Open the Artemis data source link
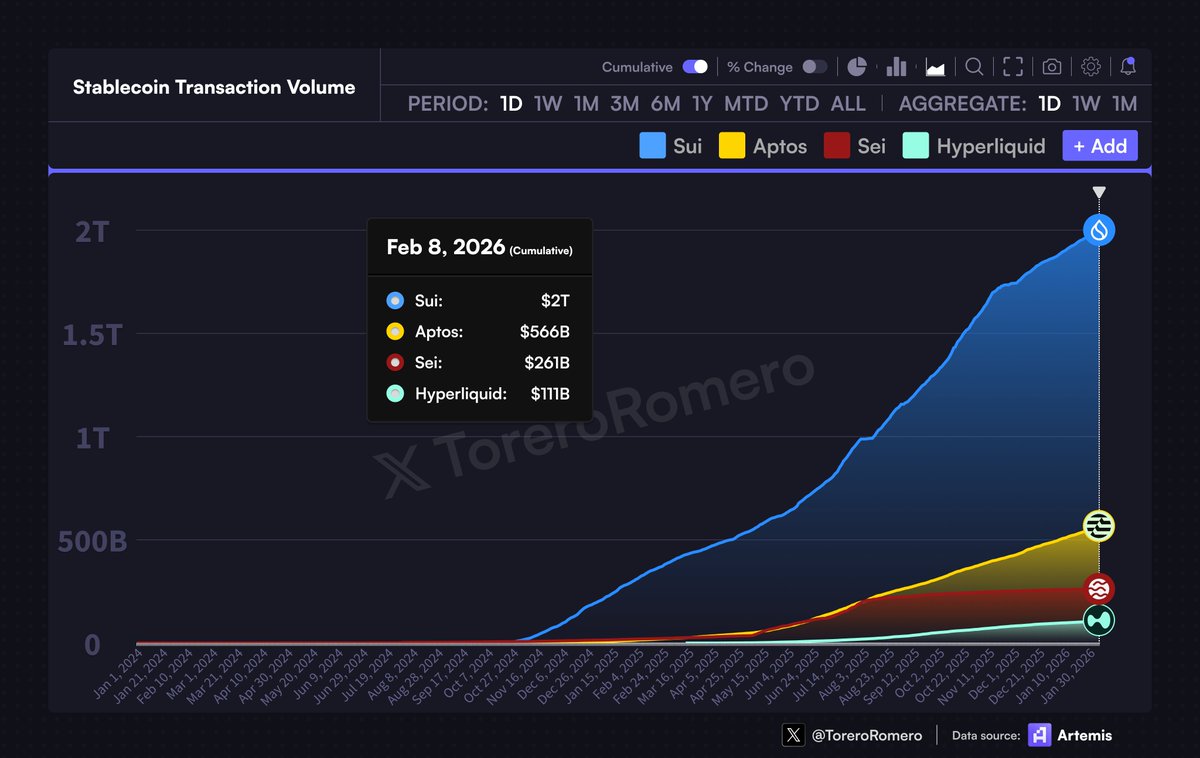The width and height of the screenshot is (1200, 758). (1086, 735)
